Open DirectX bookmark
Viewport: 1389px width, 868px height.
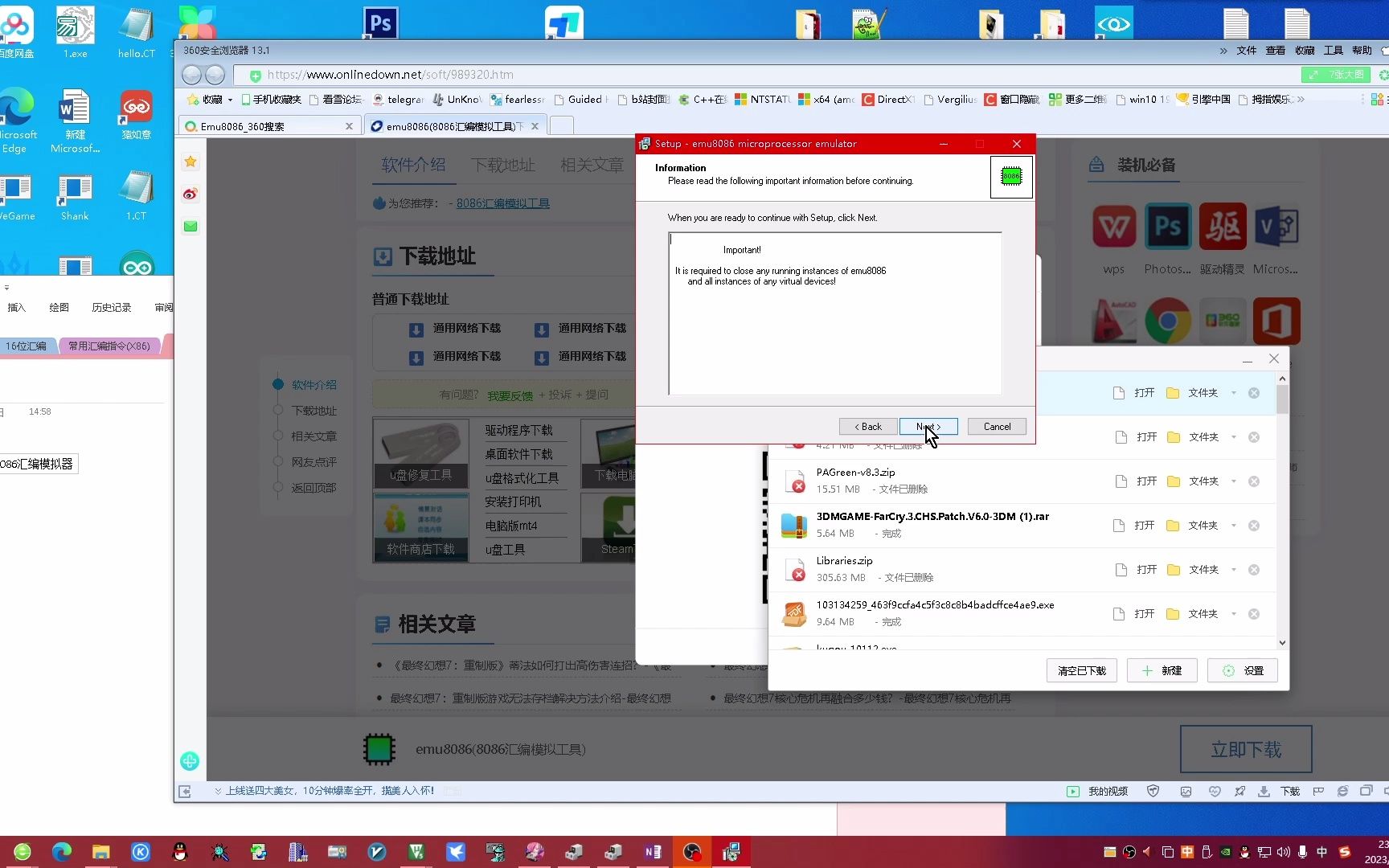click(x=888, y=100)
